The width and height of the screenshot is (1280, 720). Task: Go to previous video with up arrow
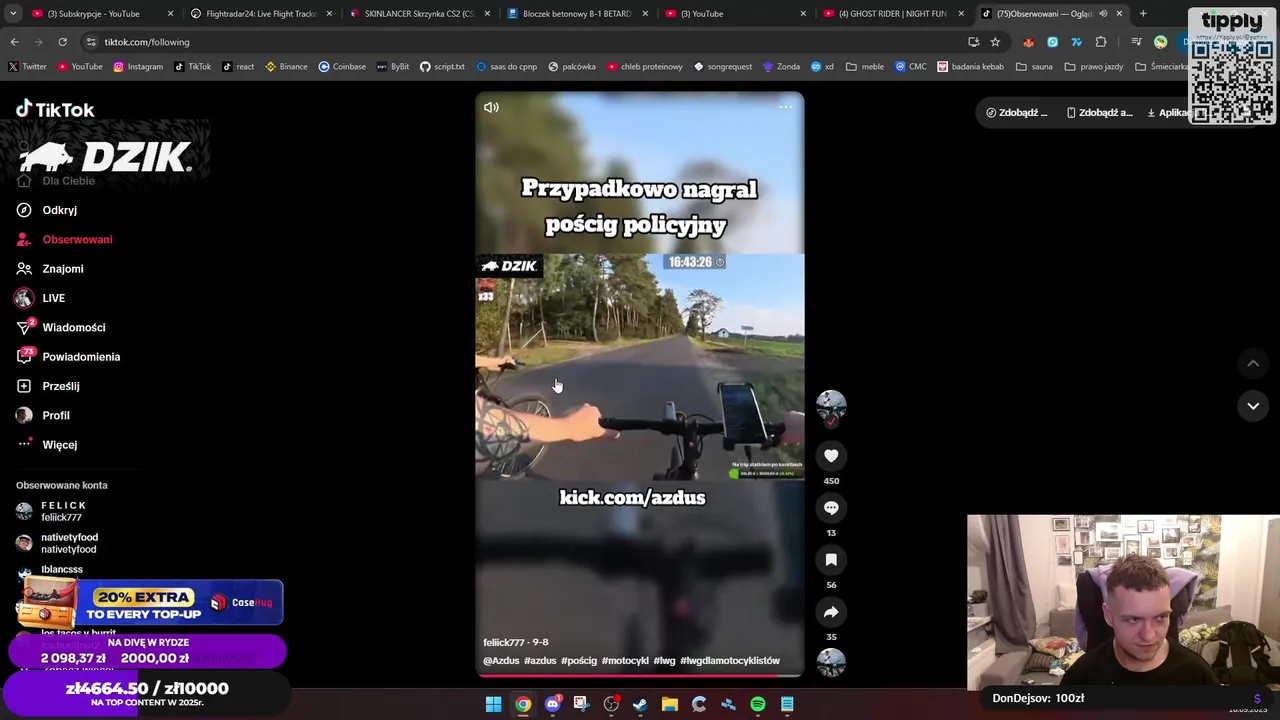1253,364
